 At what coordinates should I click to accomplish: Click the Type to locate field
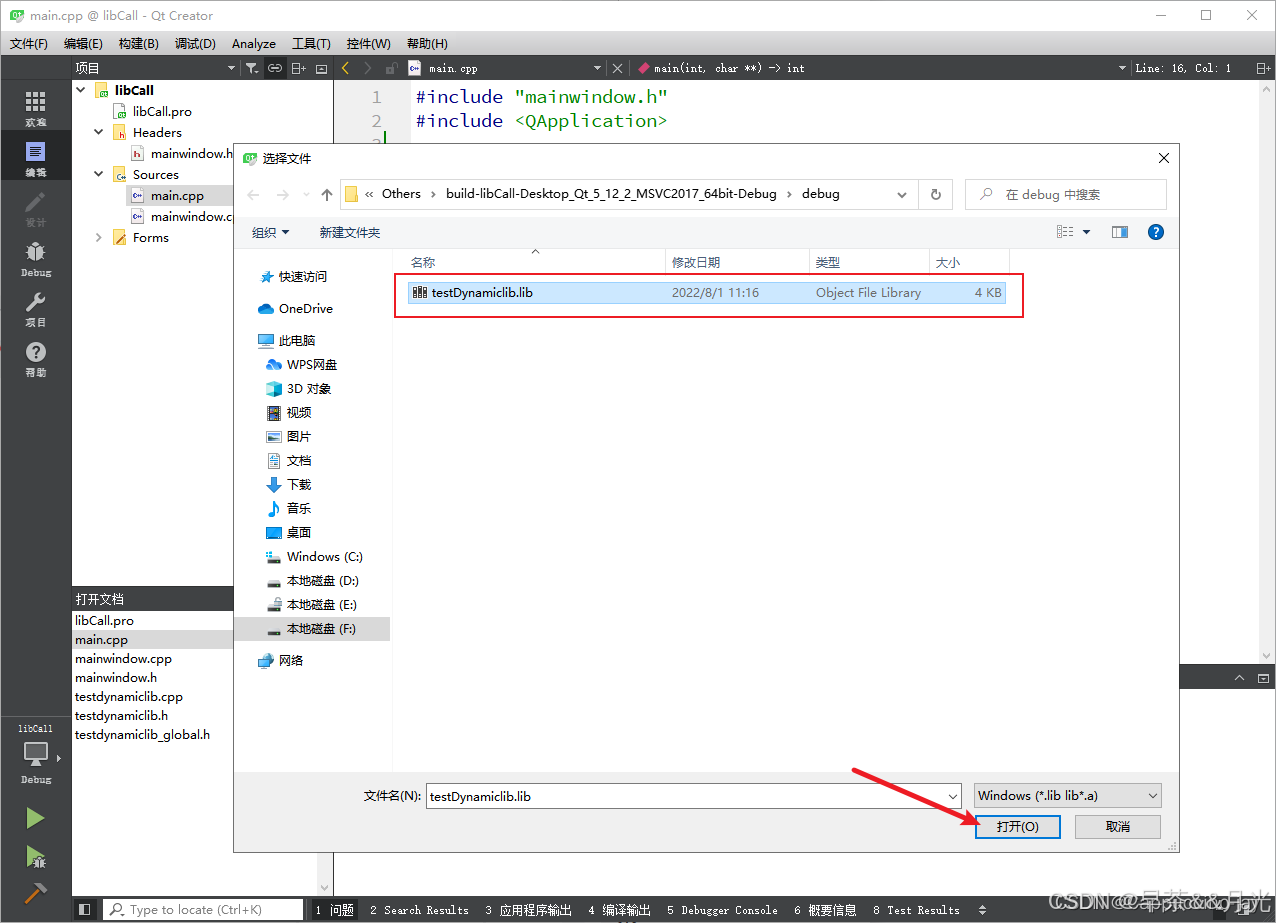coord(203,910)
